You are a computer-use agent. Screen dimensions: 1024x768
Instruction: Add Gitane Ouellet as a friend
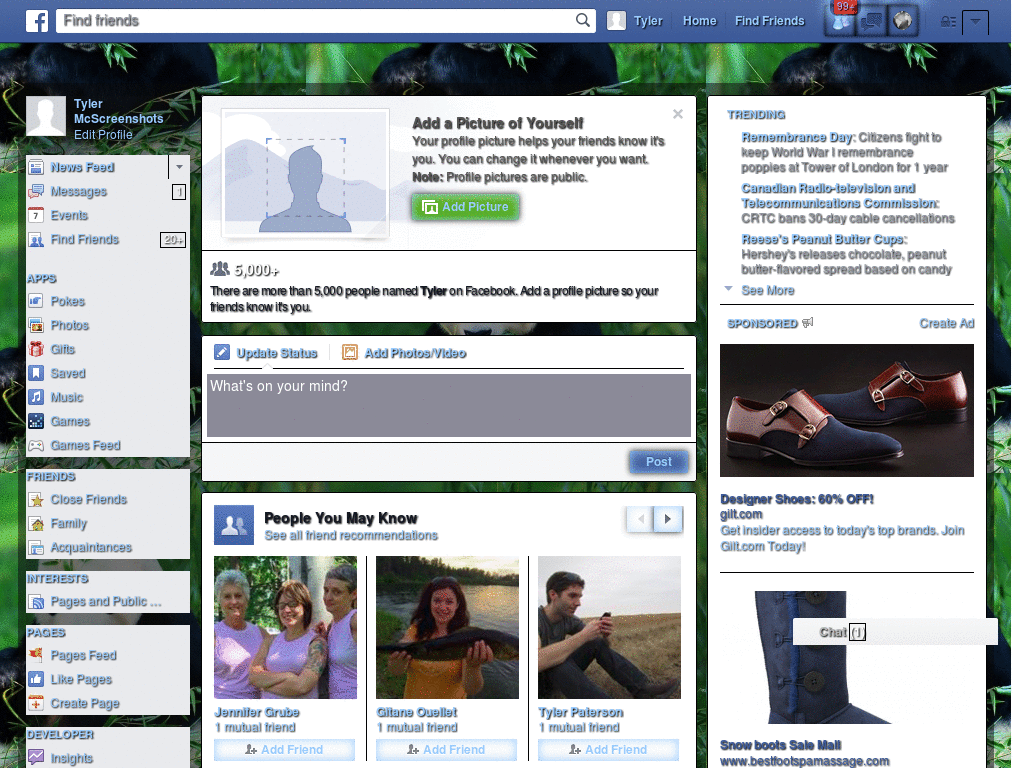click(446, 750)
